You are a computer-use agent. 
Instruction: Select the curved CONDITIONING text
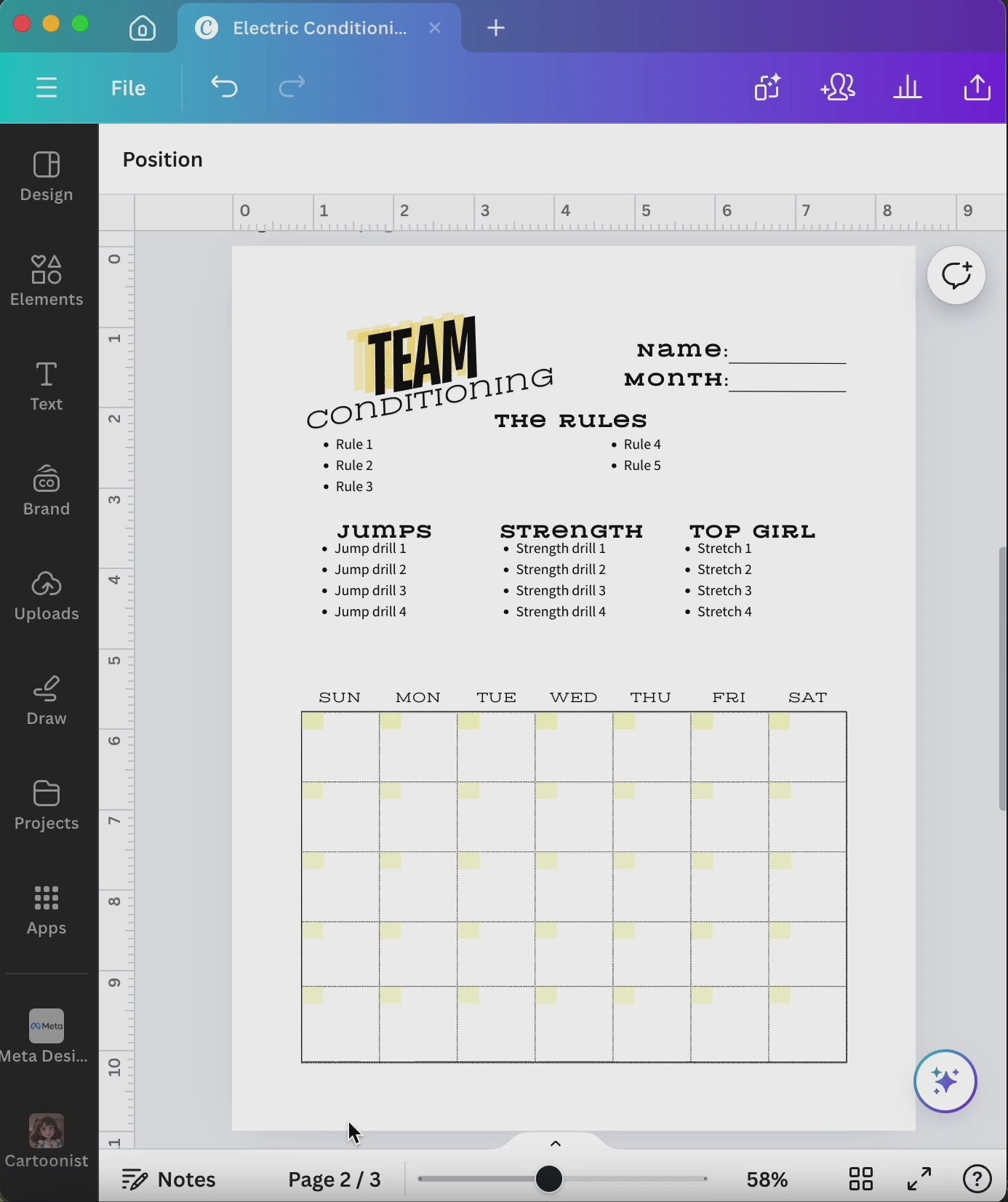pos(431,399)
